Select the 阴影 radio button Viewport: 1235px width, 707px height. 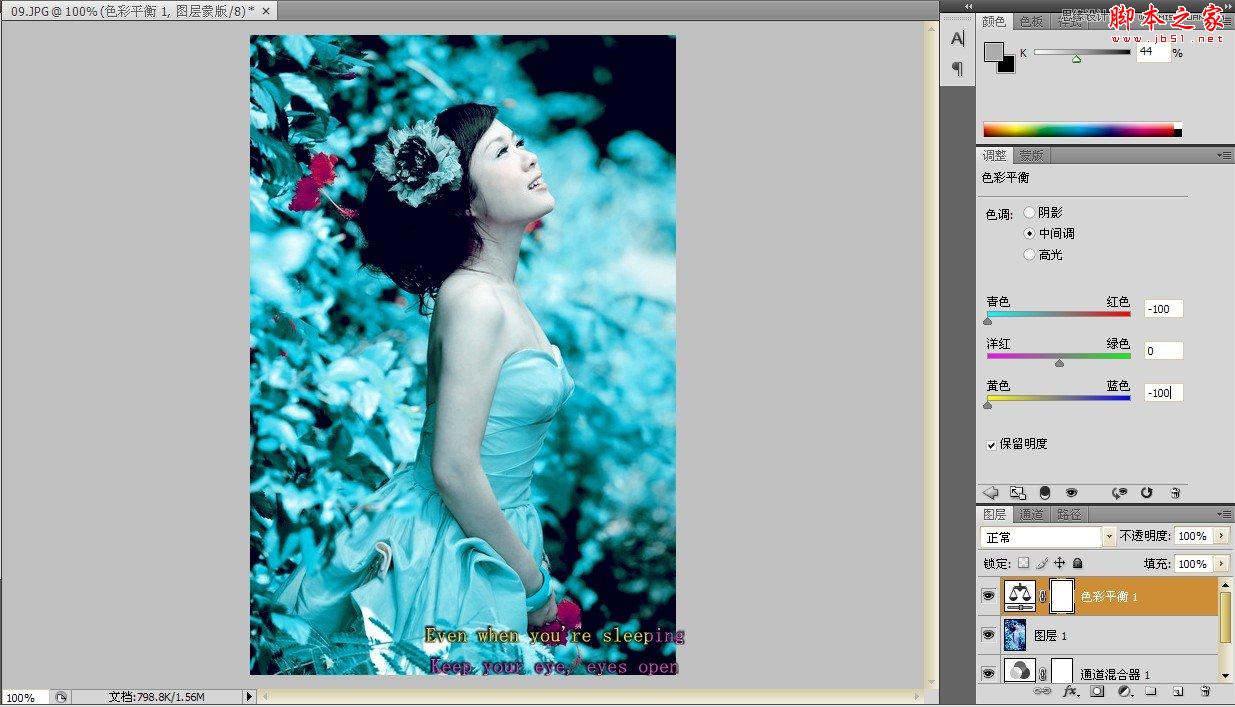click(x=1029, y=212)
